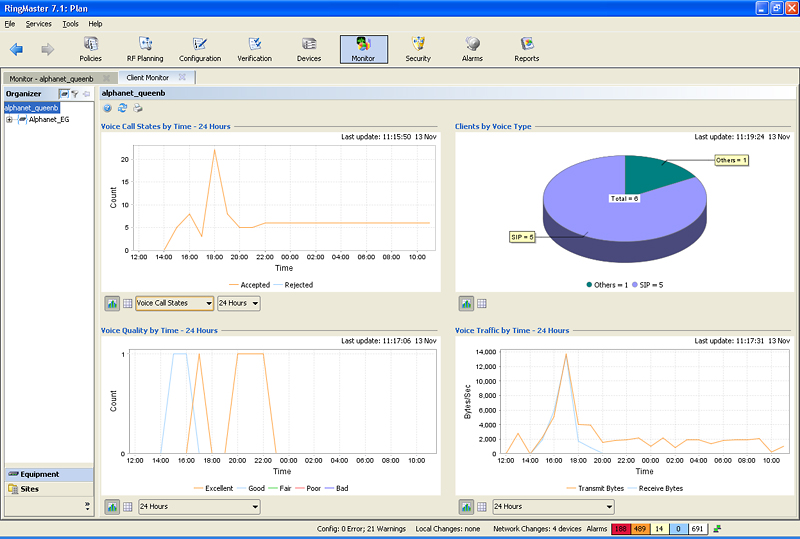800x539 pixels.
Task: Click the back navigation arrow
Action: click(17, 49)
